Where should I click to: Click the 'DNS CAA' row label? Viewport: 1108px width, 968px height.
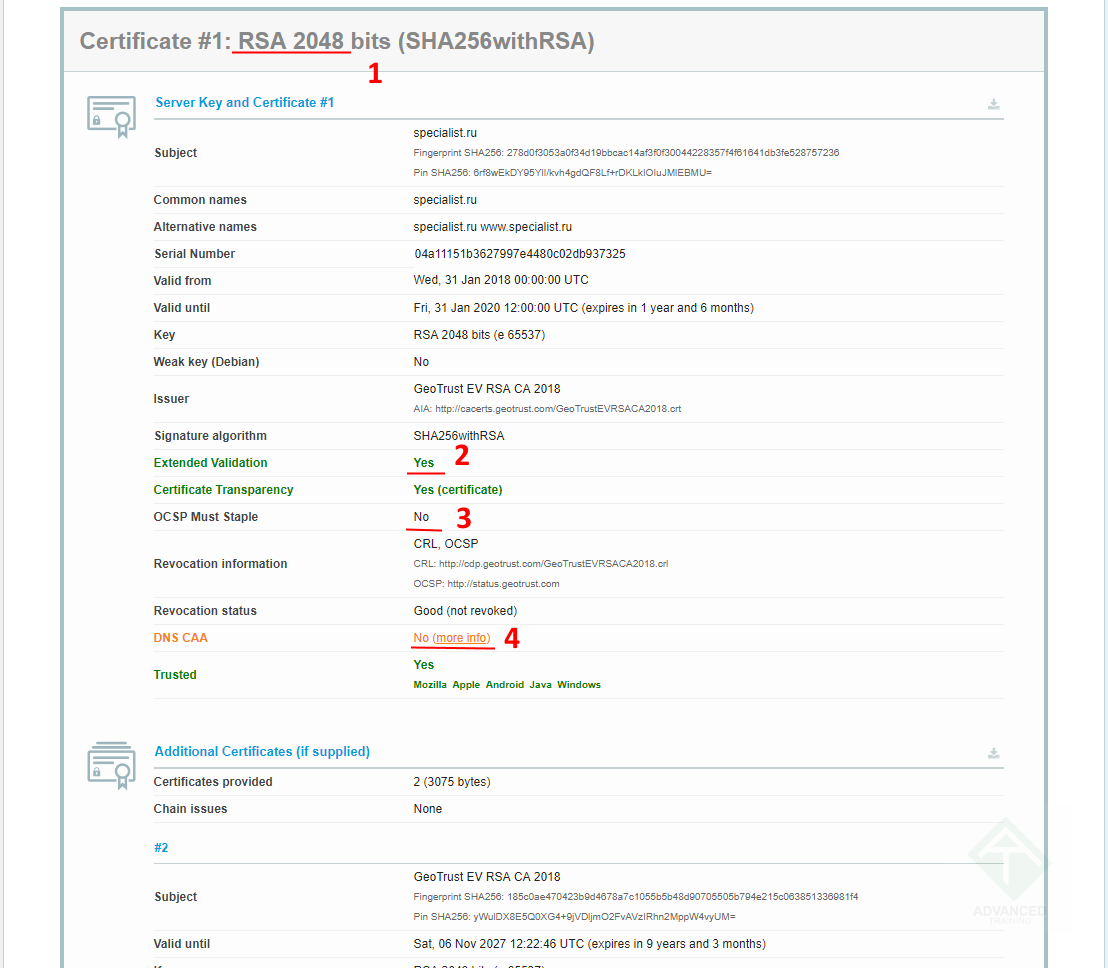[181, 638]
